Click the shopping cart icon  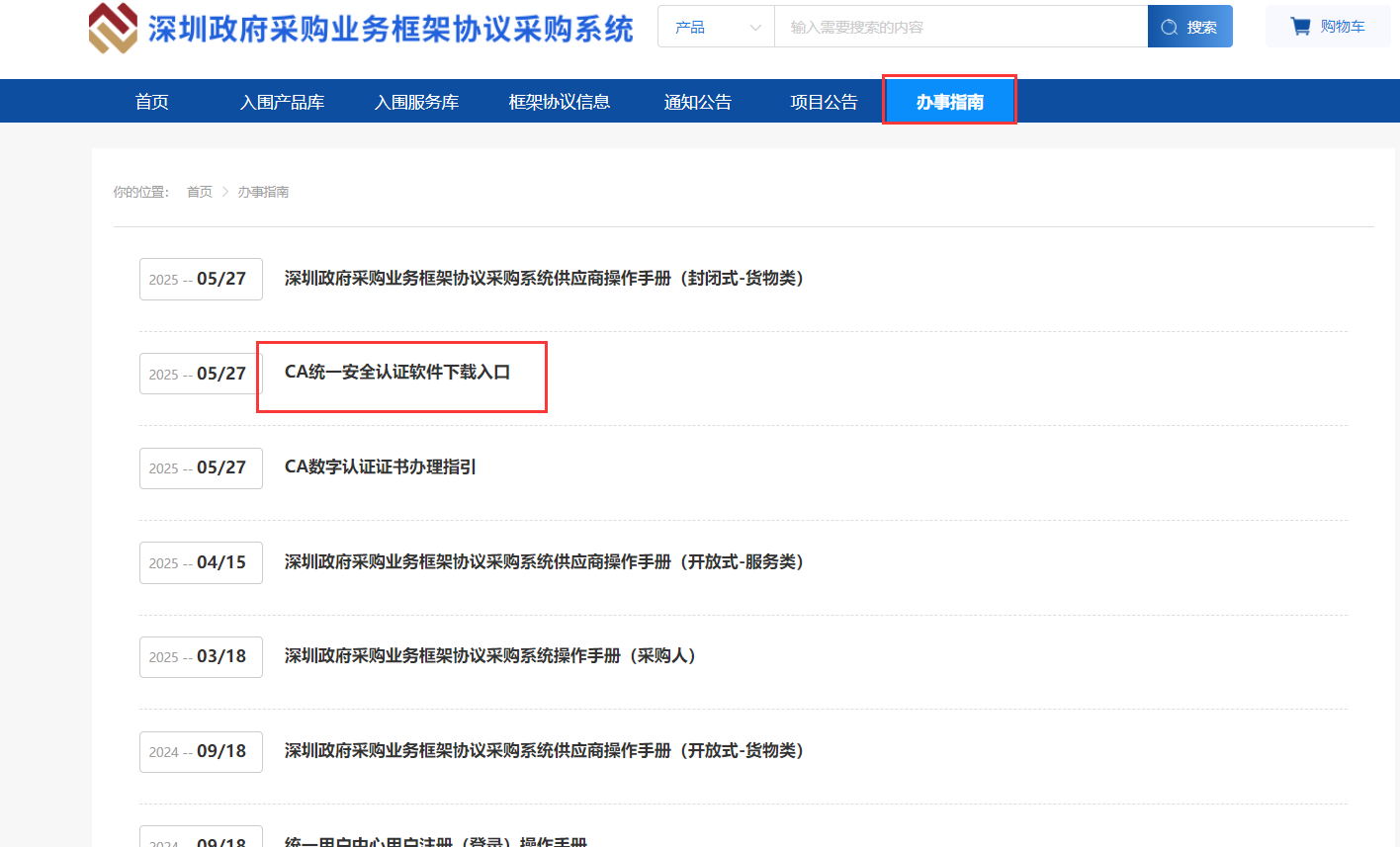point(1300,27)
